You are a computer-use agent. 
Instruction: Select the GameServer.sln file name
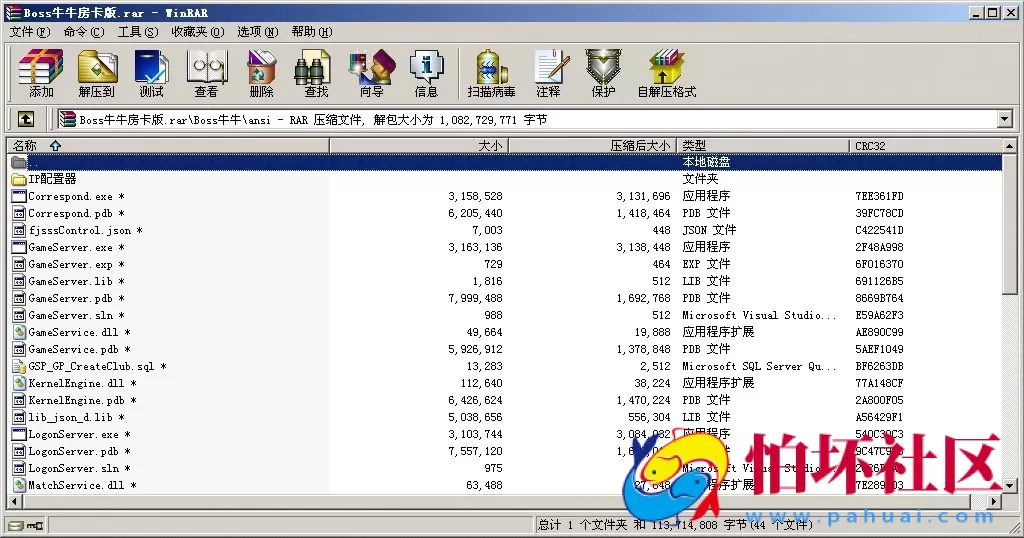(x=70, y=315)
